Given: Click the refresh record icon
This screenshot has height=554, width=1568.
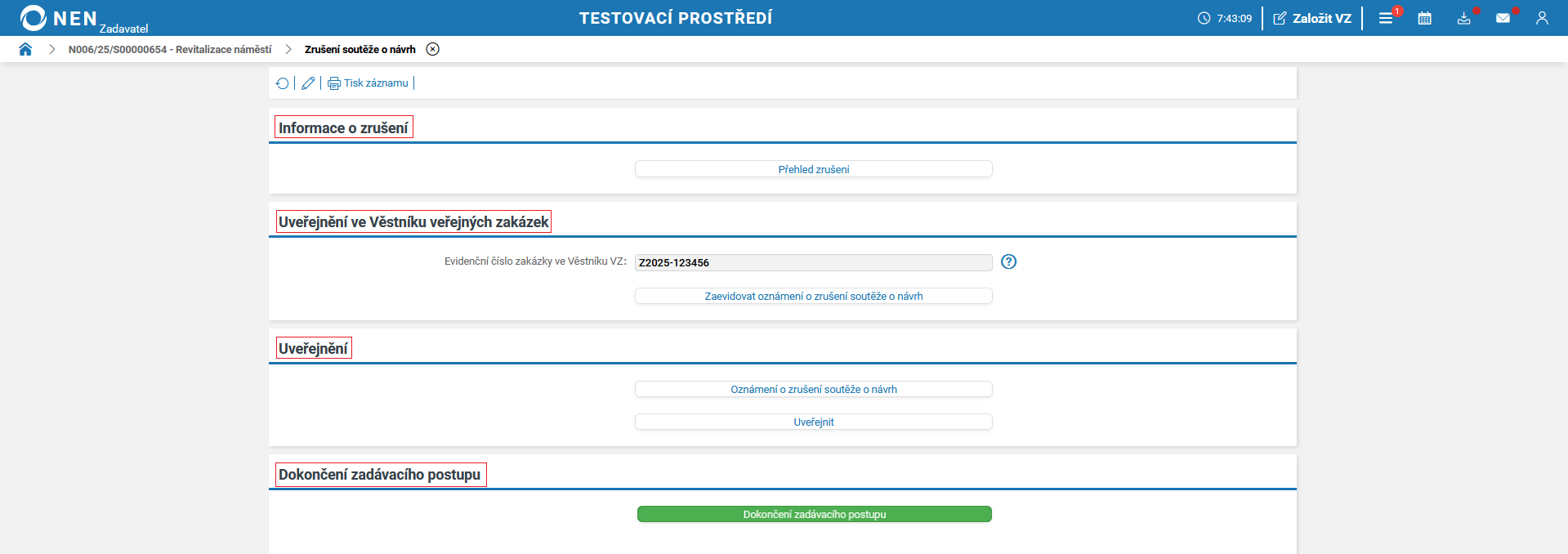Looking at the screenshot, I should (x=283, y=83).
